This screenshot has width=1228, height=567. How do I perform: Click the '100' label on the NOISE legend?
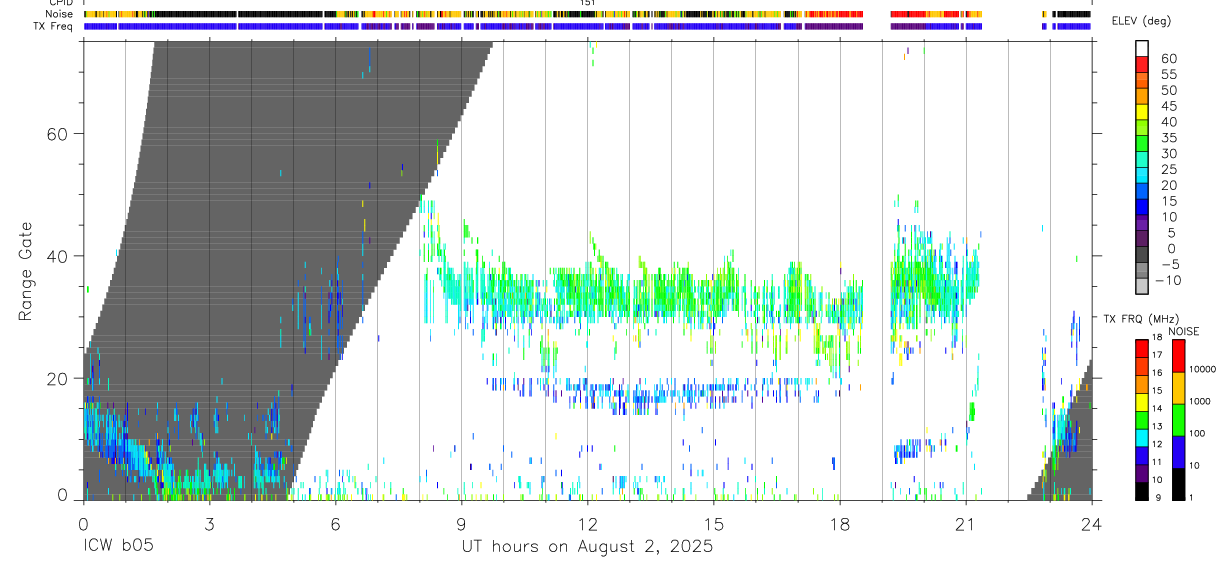tap(1197, 434)
